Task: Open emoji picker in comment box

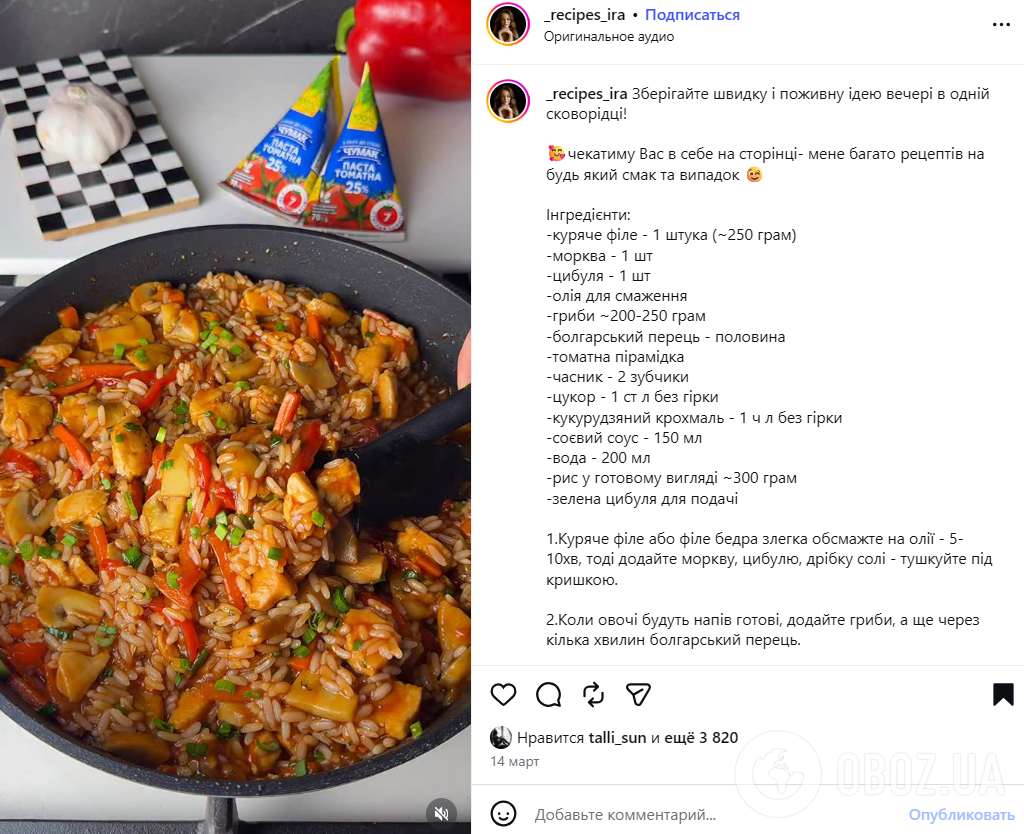Action: (503, 814)
